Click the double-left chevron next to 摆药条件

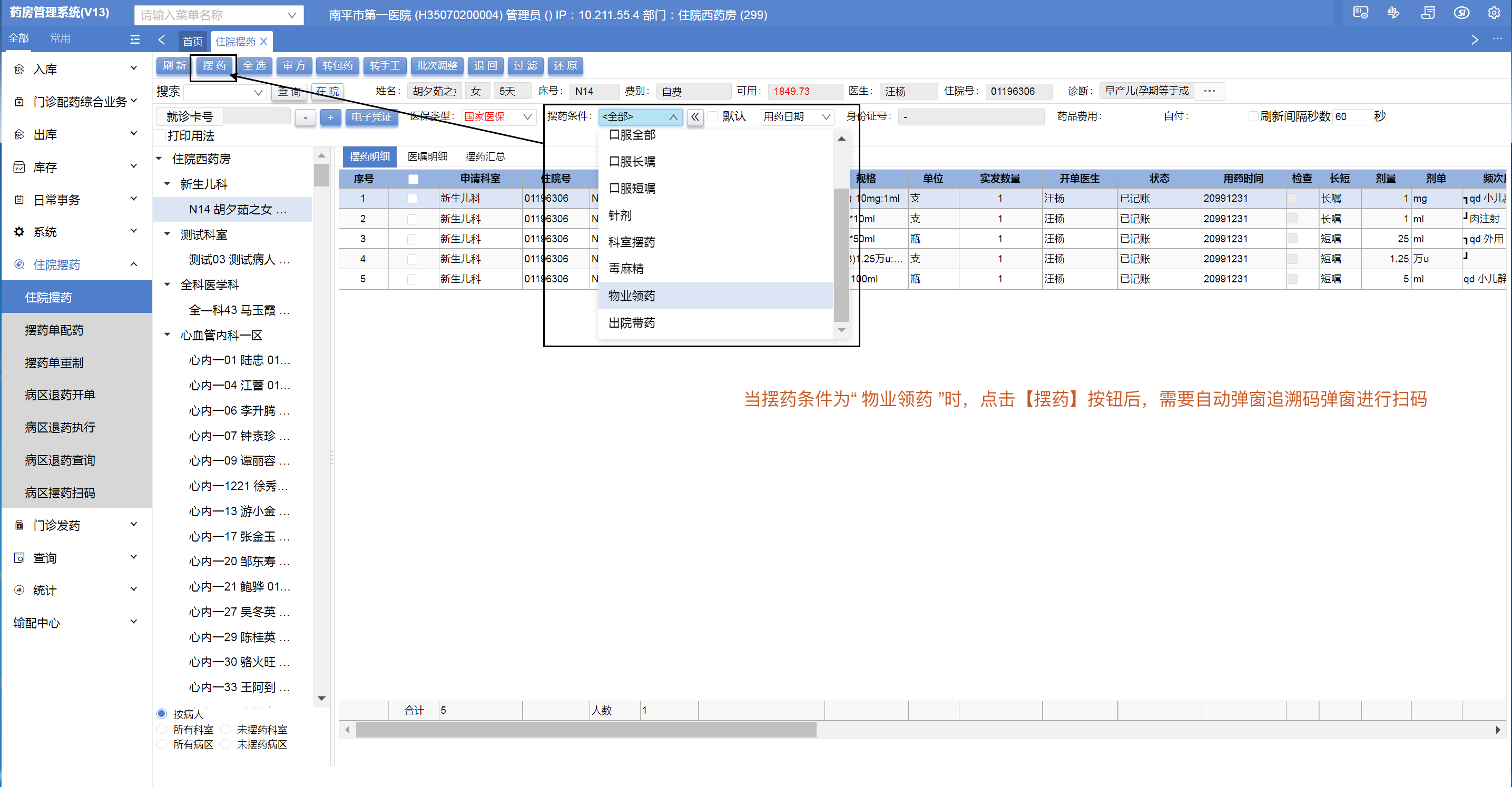695,117
